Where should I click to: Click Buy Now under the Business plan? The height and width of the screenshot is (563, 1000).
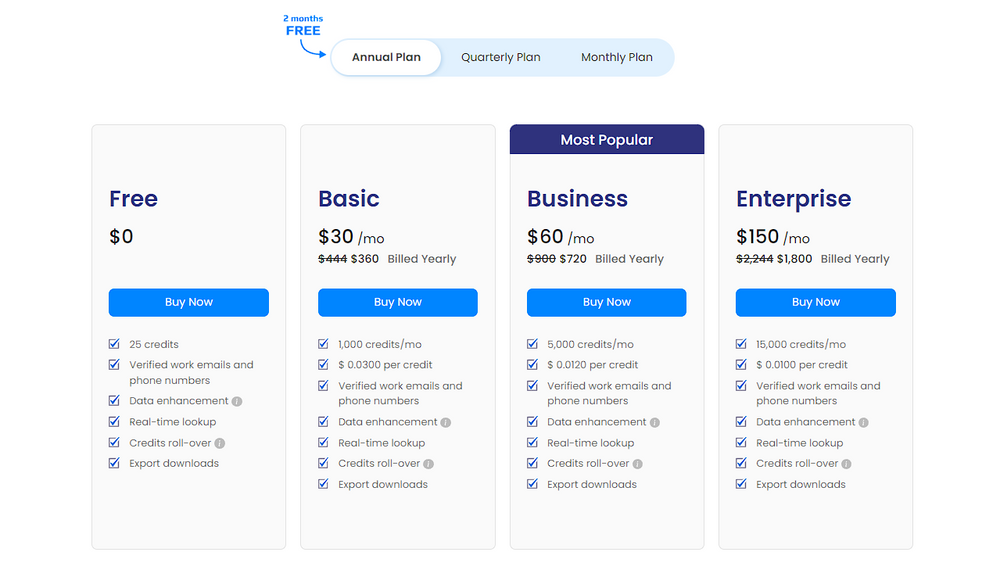tap(607, 302)
